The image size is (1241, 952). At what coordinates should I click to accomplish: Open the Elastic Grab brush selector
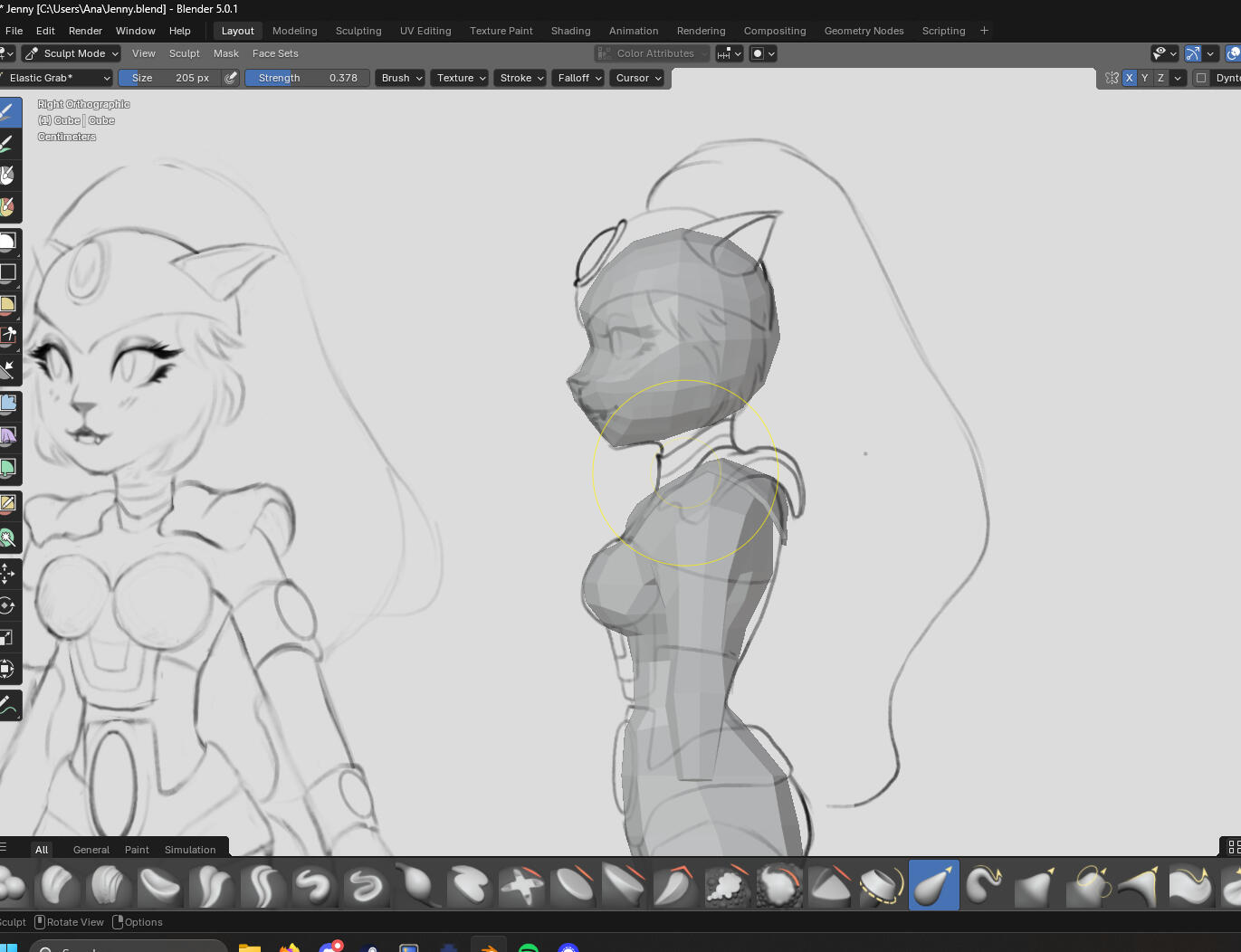pyautogui.click(x=56, y=78)
